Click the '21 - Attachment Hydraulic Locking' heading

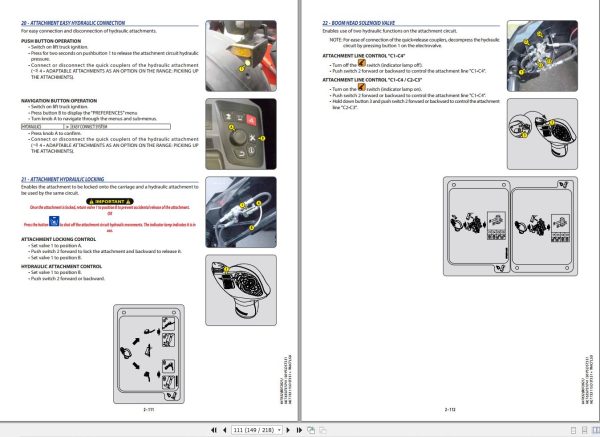point(62,179)
